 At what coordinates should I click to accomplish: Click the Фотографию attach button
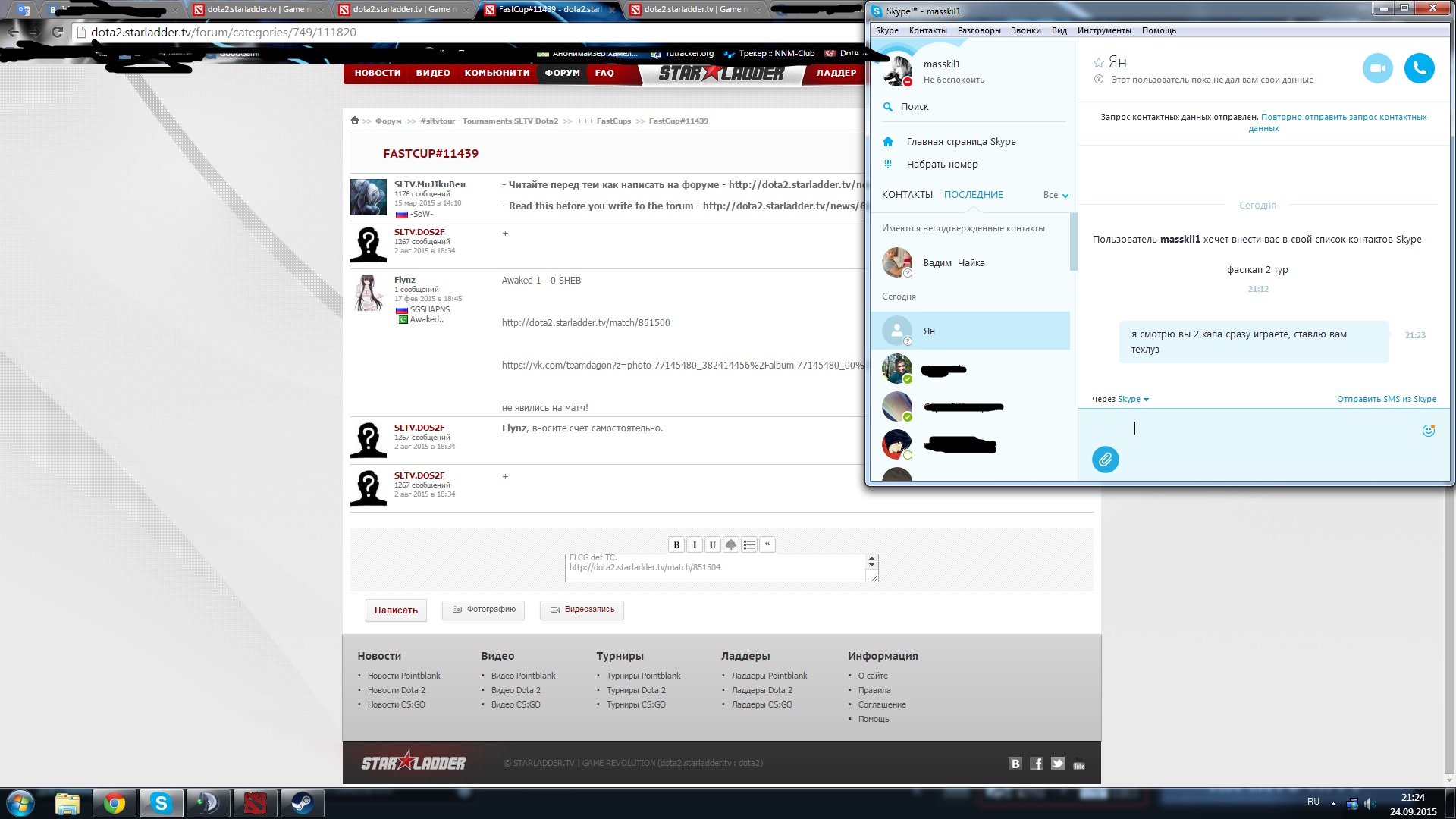483,610
